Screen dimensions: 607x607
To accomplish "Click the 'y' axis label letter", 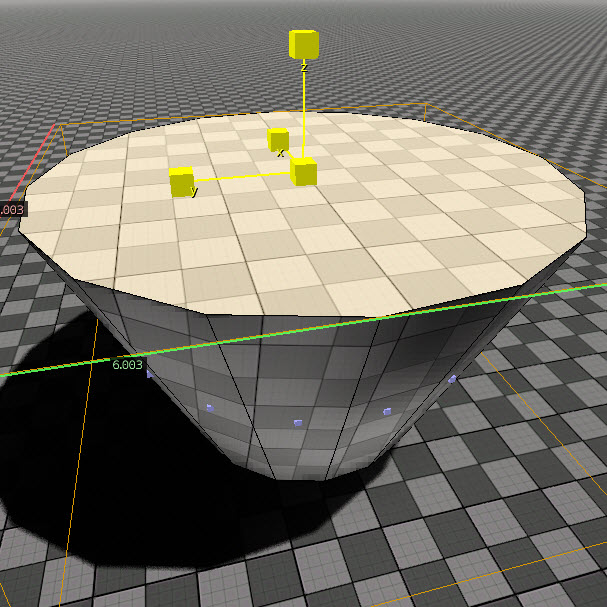I will tap(194, 191).
